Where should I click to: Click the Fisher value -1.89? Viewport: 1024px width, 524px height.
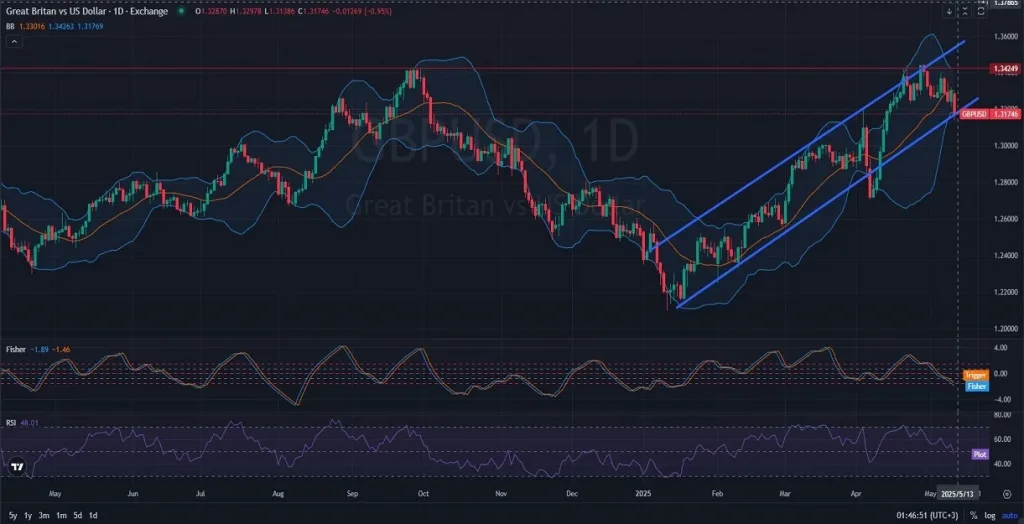click(x=39, y=350)
